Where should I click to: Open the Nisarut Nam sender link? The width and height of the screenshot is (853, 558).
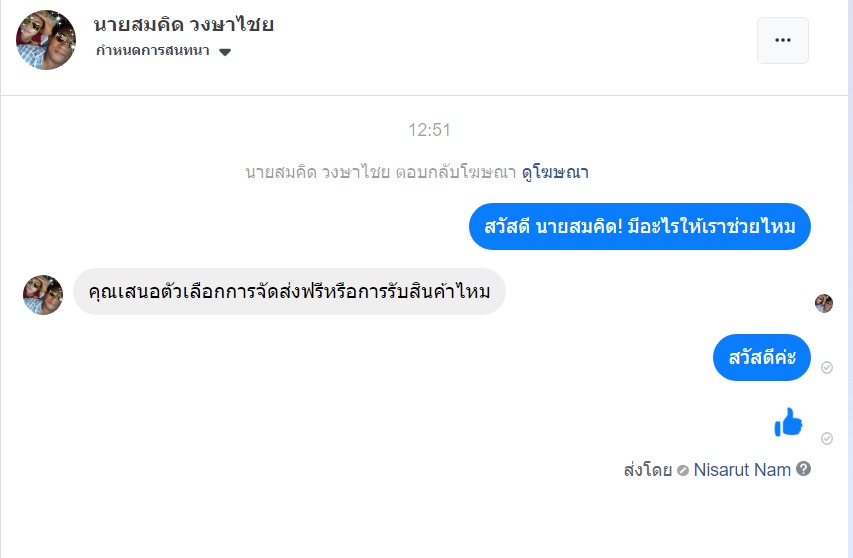[x=742, y=469]
